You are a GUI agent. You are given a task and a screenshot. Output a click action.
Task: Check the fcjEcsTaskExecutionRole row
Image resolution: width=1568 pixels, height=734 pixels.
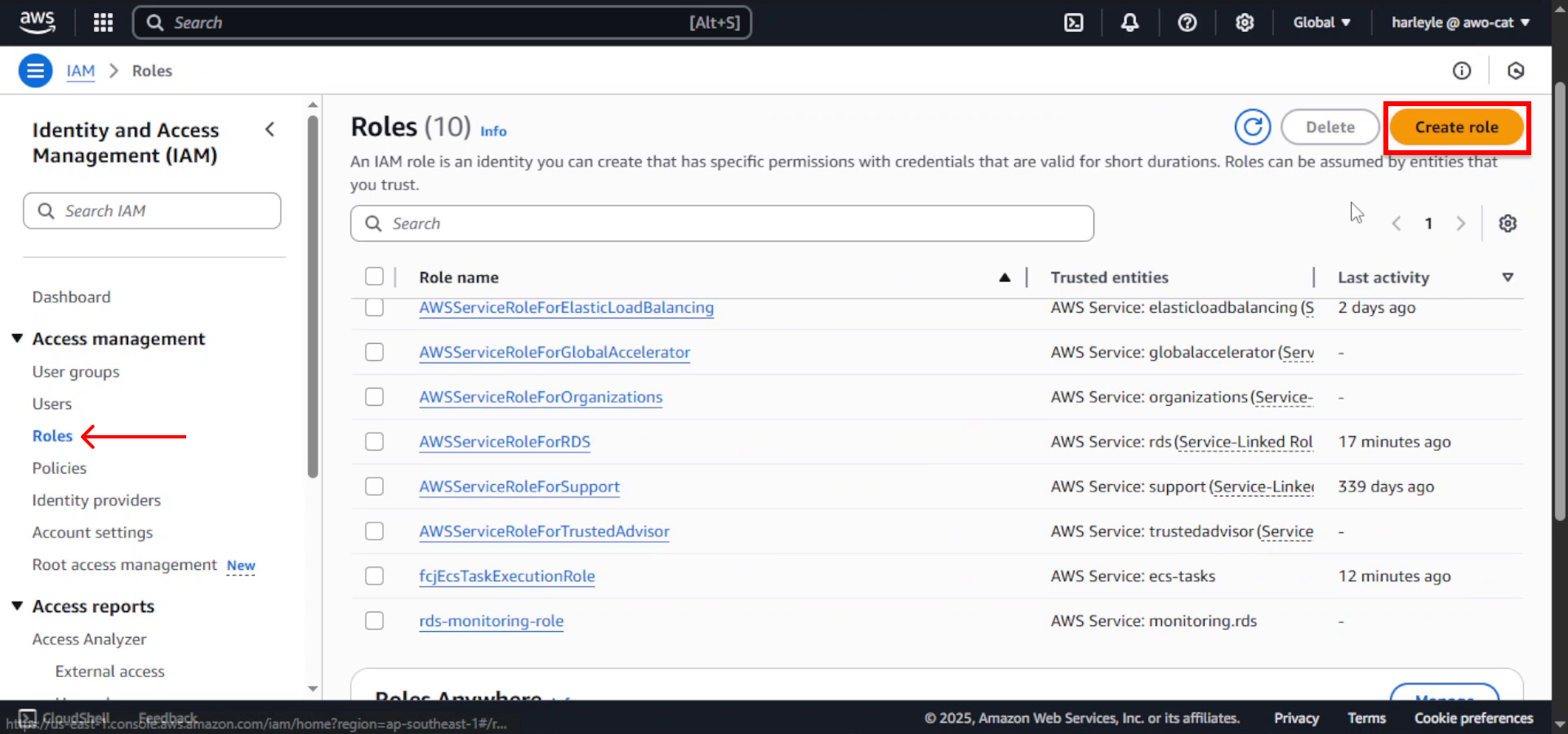374,576
